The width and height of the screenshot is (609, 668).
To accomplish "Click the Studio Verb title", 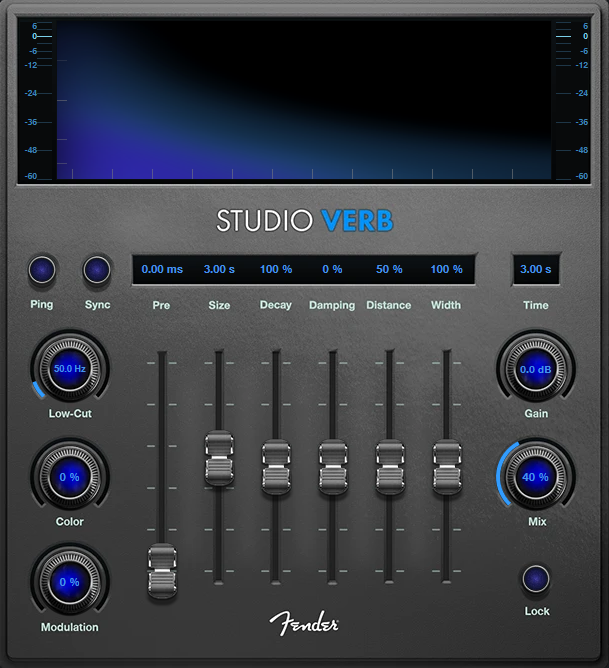I will point(304,220).
